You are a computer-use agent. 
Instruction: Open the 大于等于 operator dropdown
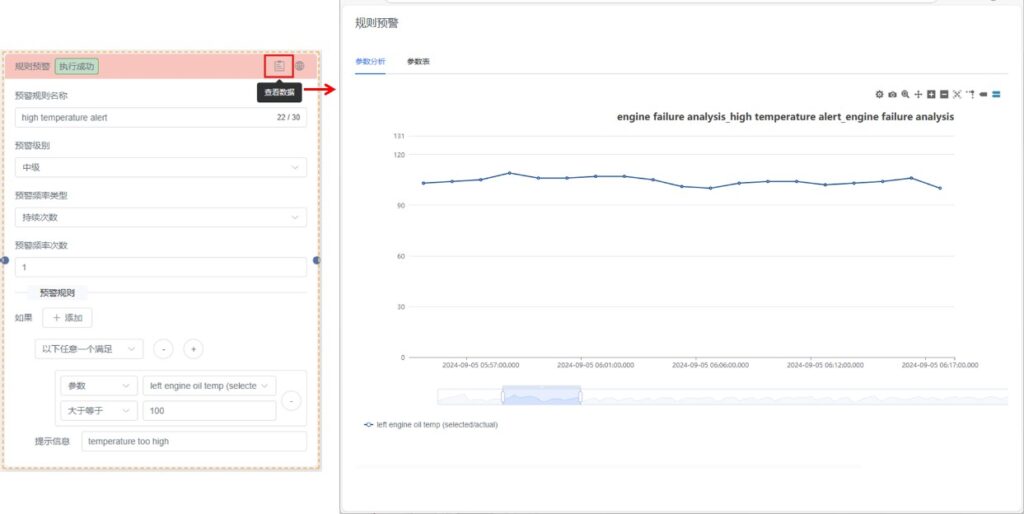click(98, 411)
